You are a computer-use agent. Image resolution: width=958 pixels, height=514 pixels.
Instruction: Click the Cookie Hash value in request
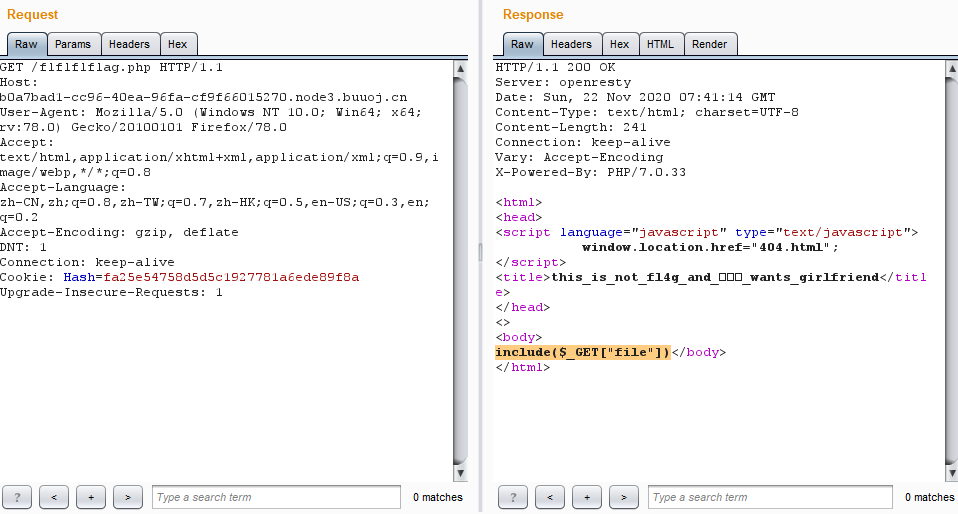point(231,277)
